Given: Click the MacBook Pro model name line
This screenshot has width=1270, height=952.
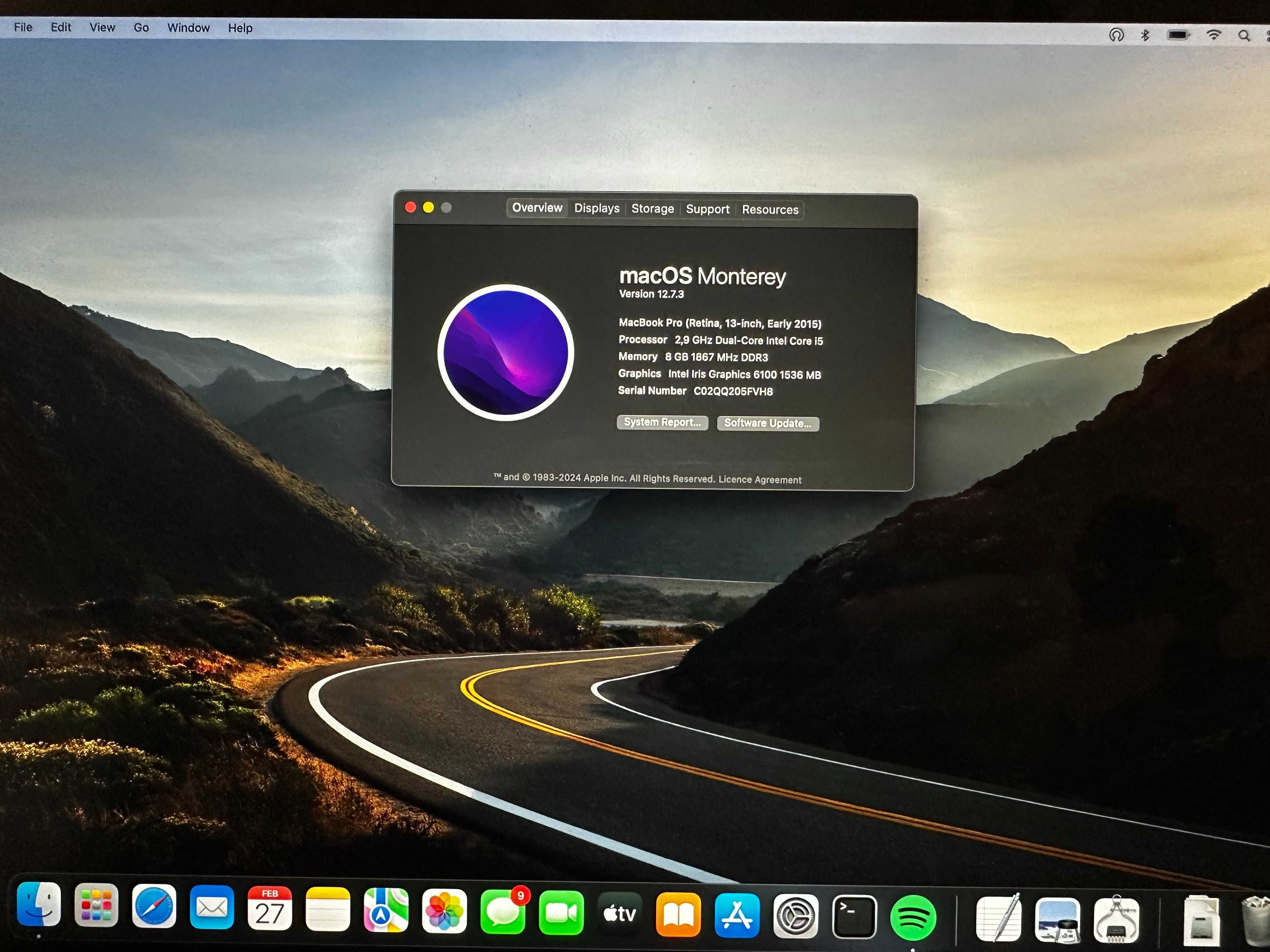Looking at the screenshot, I should point(720,324).
